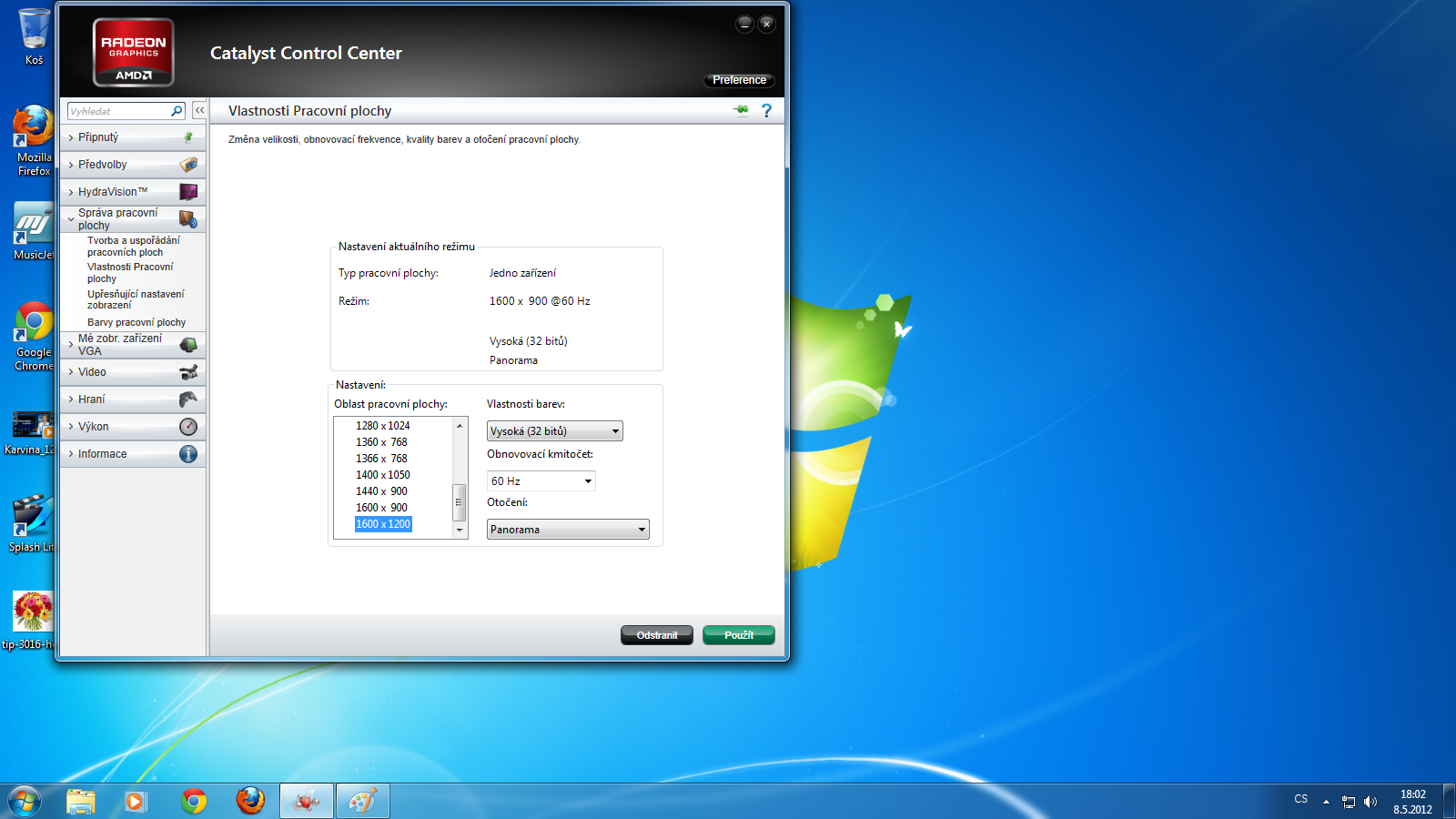
Task: Click the Informace info icon
Action: 188,454
